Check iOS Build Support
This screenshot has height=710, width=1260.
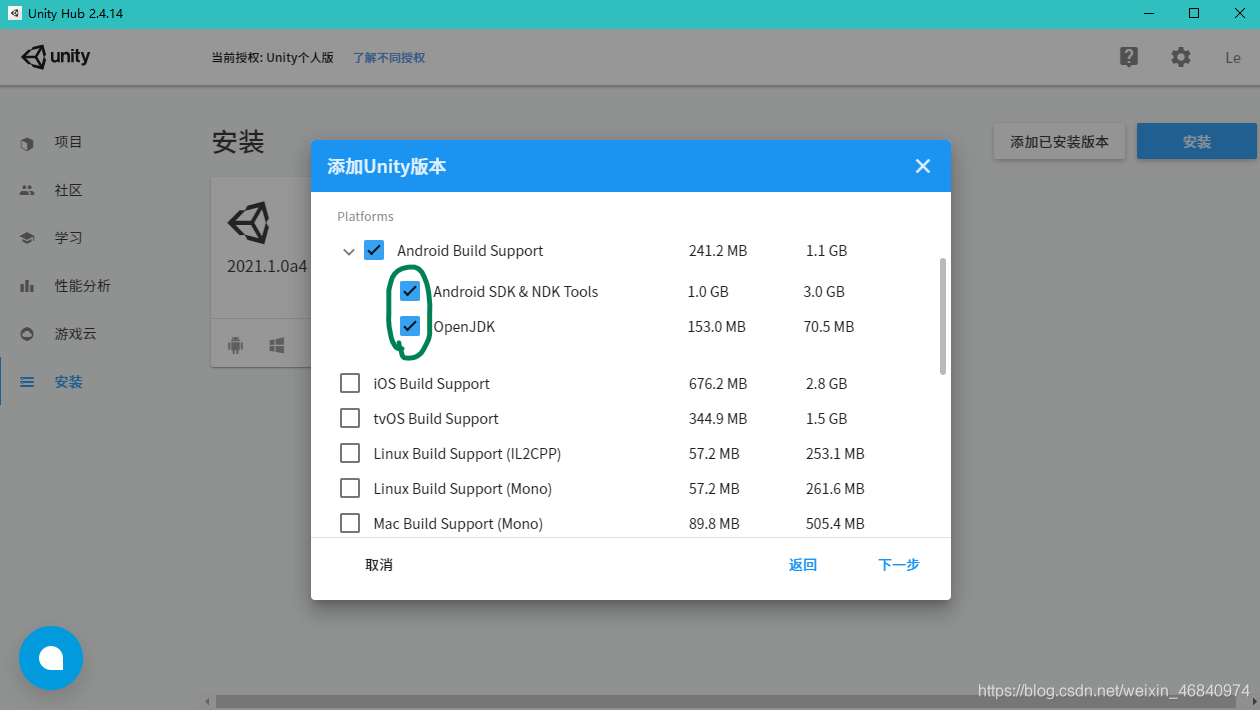pos(350,383)
